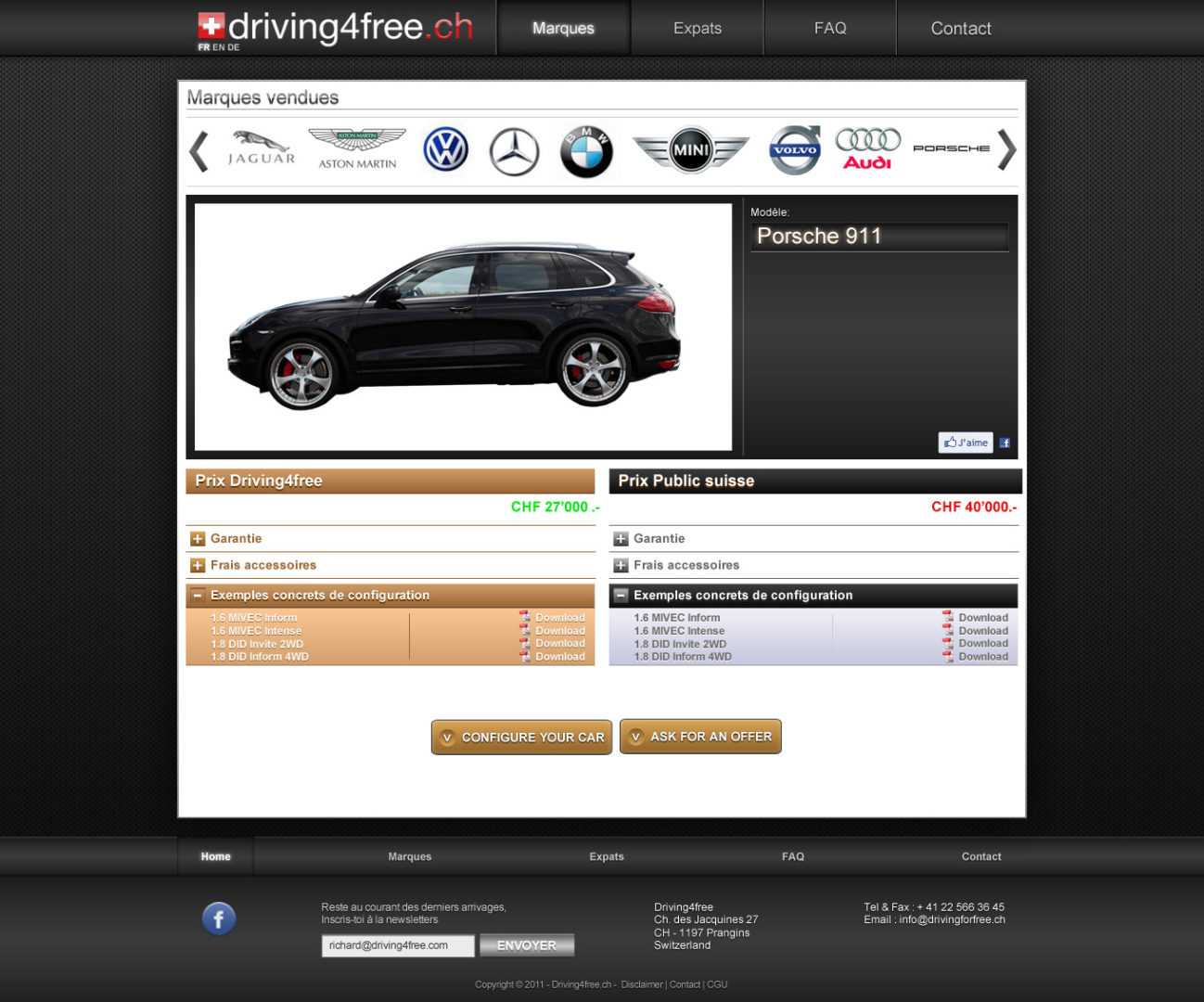Click the CHF 27'000 Driving4free price

tap(556, 507)
